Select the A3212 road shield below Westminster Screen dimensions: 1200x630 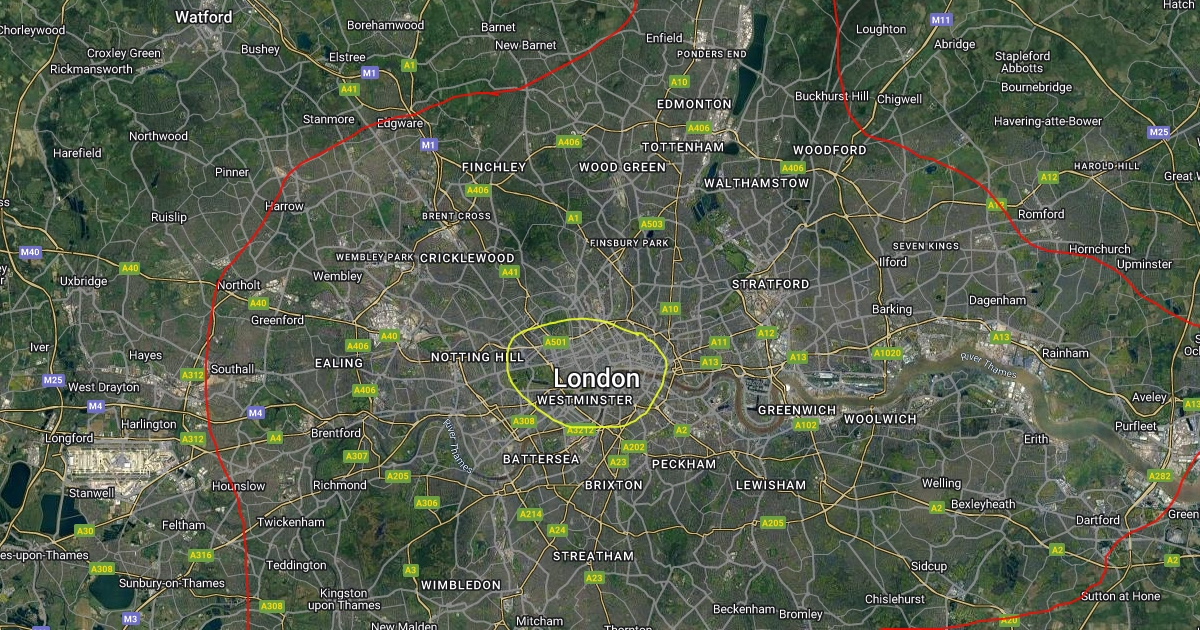coord(581,430)
